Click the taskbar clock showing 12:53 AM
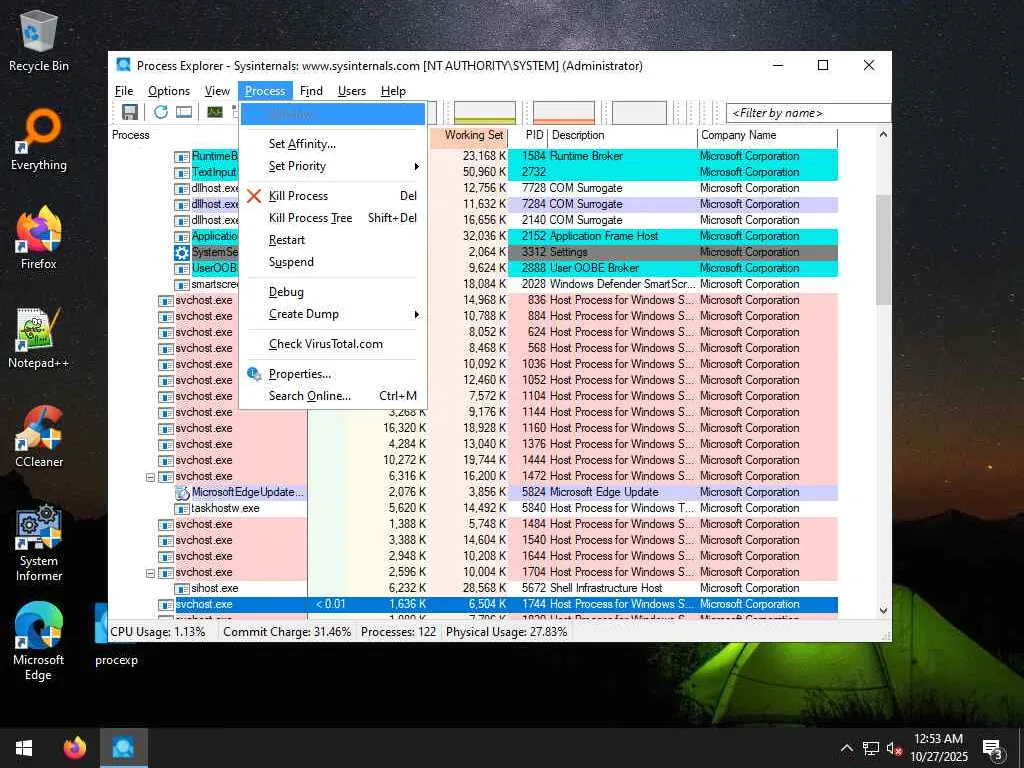 [938, 748]
